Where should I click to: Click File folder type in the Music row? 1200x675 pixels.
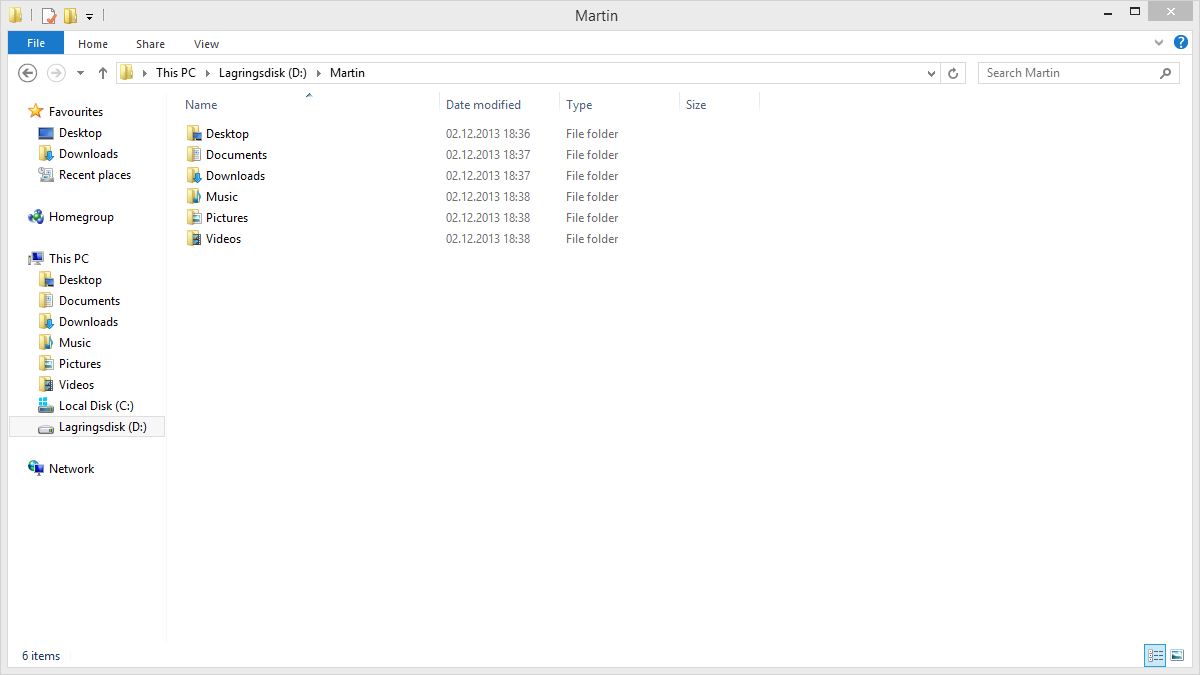click(x=592, y=197)
